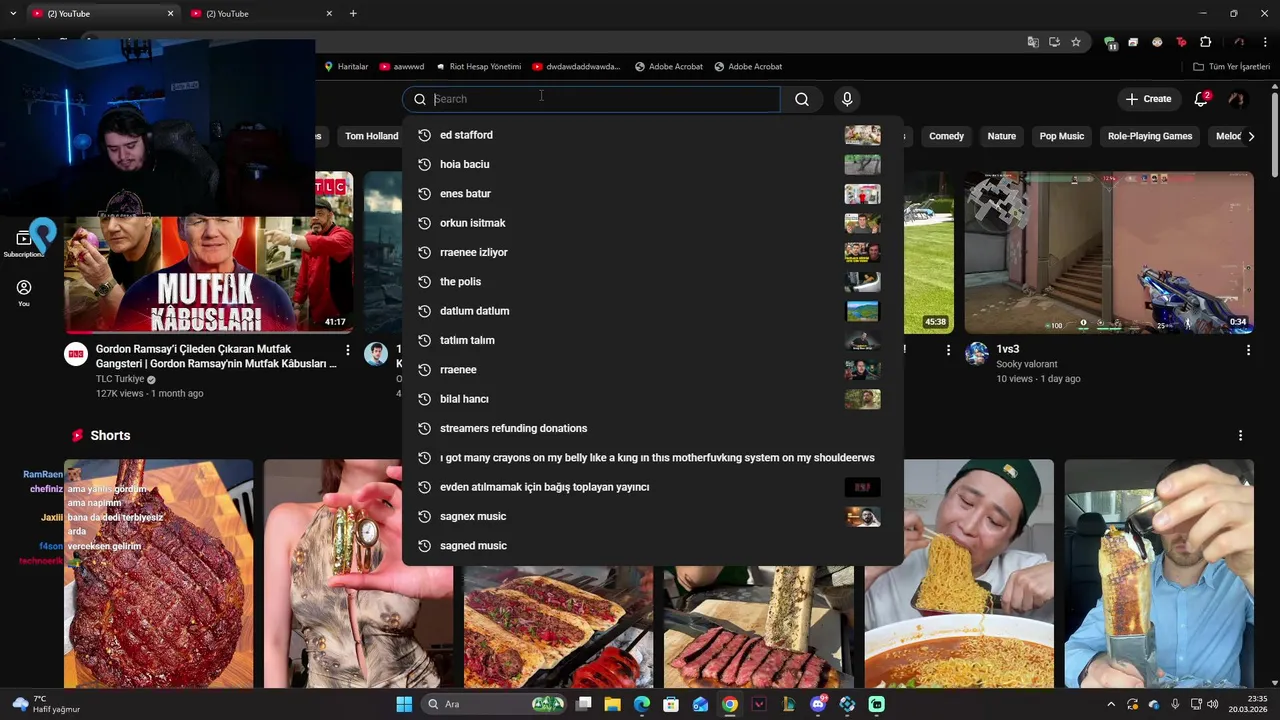
Task: Choose the 'orkun isitmak' suggestion
Action: coord(652,223)
